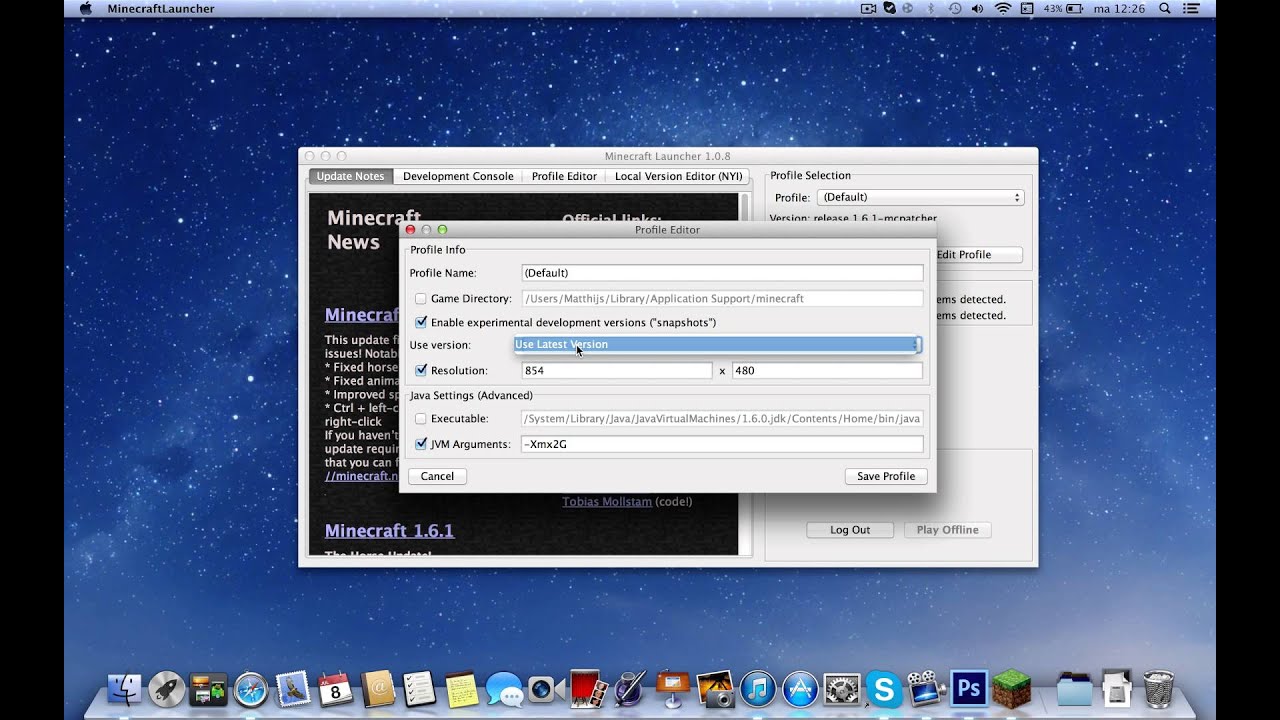Viewport: 1280px width, 720px height.
Task: Open iMovie film camera icon in dock
Action: [x=925, y=688]
